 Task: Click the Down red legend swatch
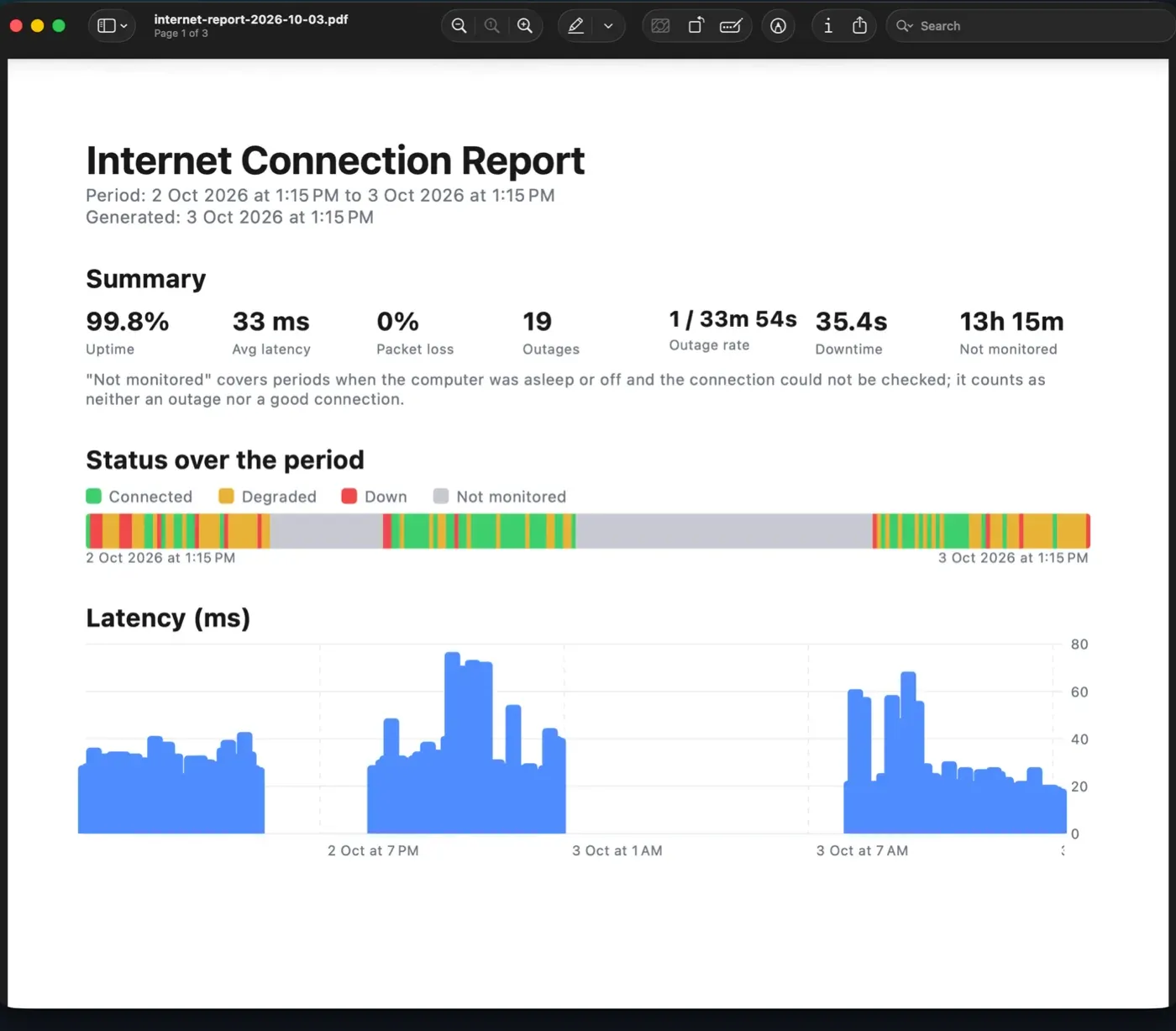pos(349,497)
